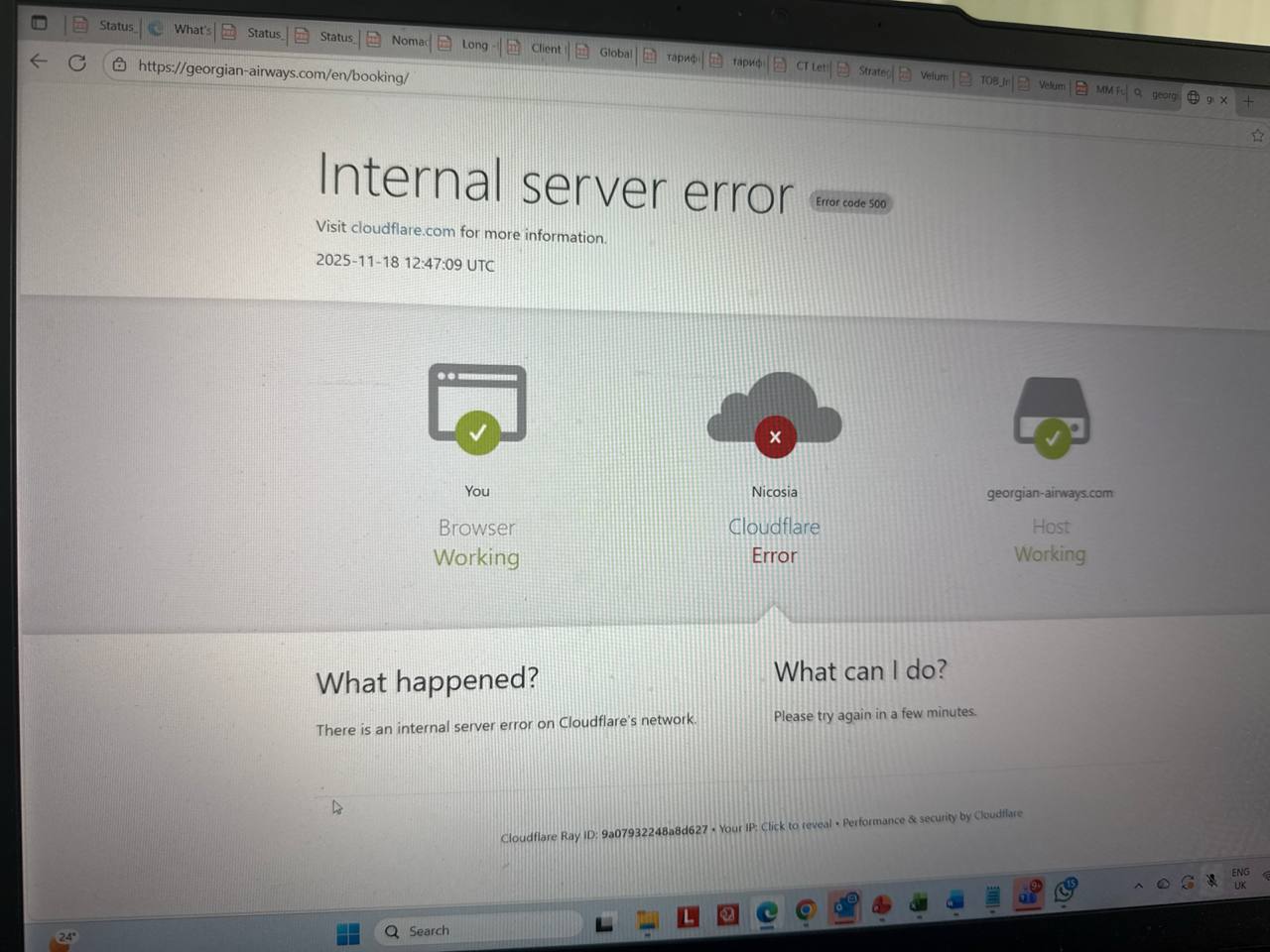Open a new tab with plus button
This screenshot has height=952, width=1270.
click(x=1248, y=101)
